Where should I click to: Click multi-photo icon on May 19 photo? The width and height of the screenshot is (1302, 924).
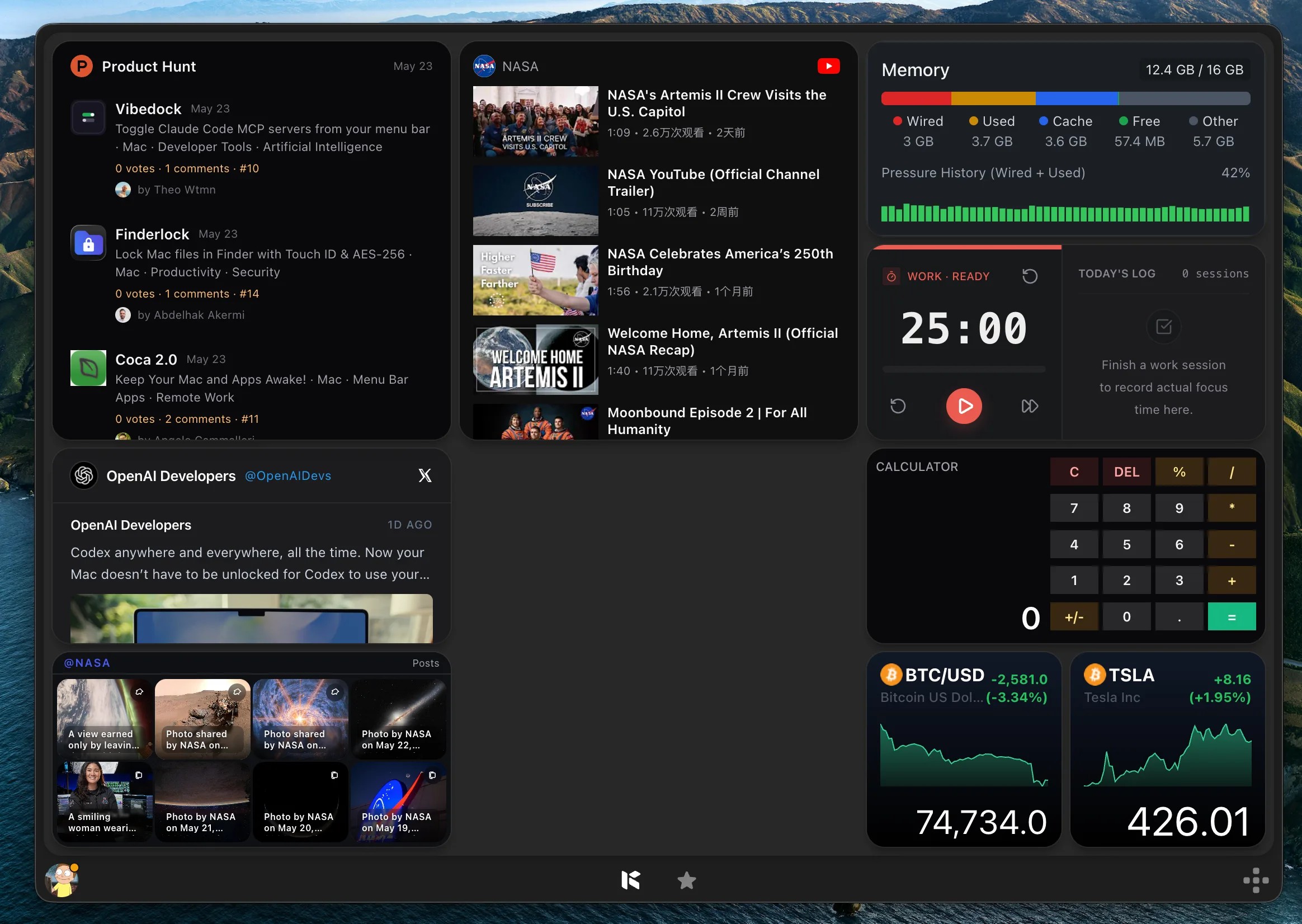click(x=432, y=775)
